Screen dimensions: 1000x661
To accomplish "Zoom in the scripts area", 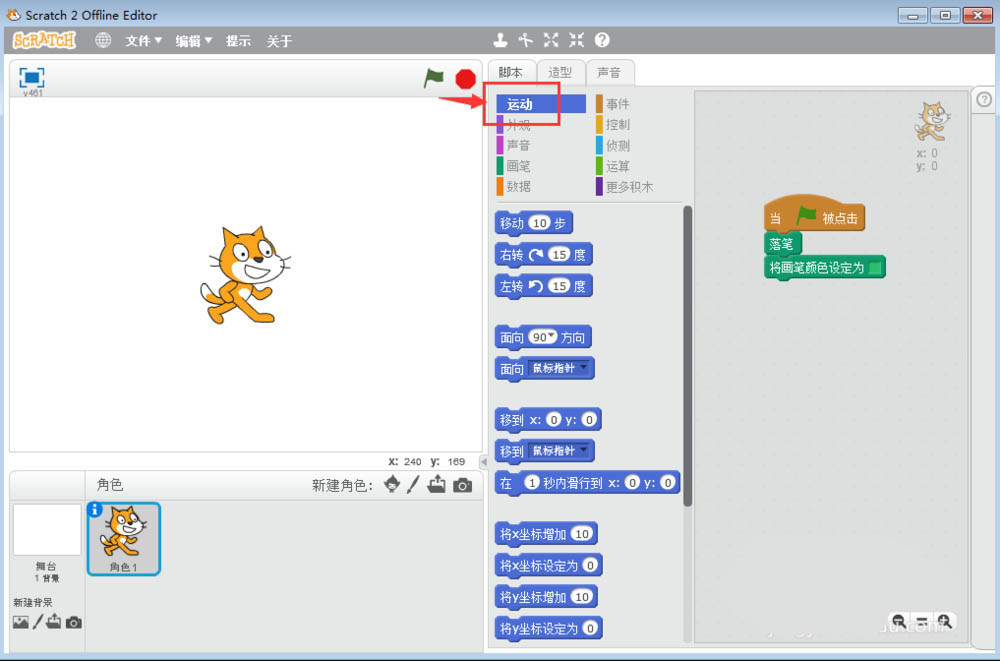I will tap(945, 621).
